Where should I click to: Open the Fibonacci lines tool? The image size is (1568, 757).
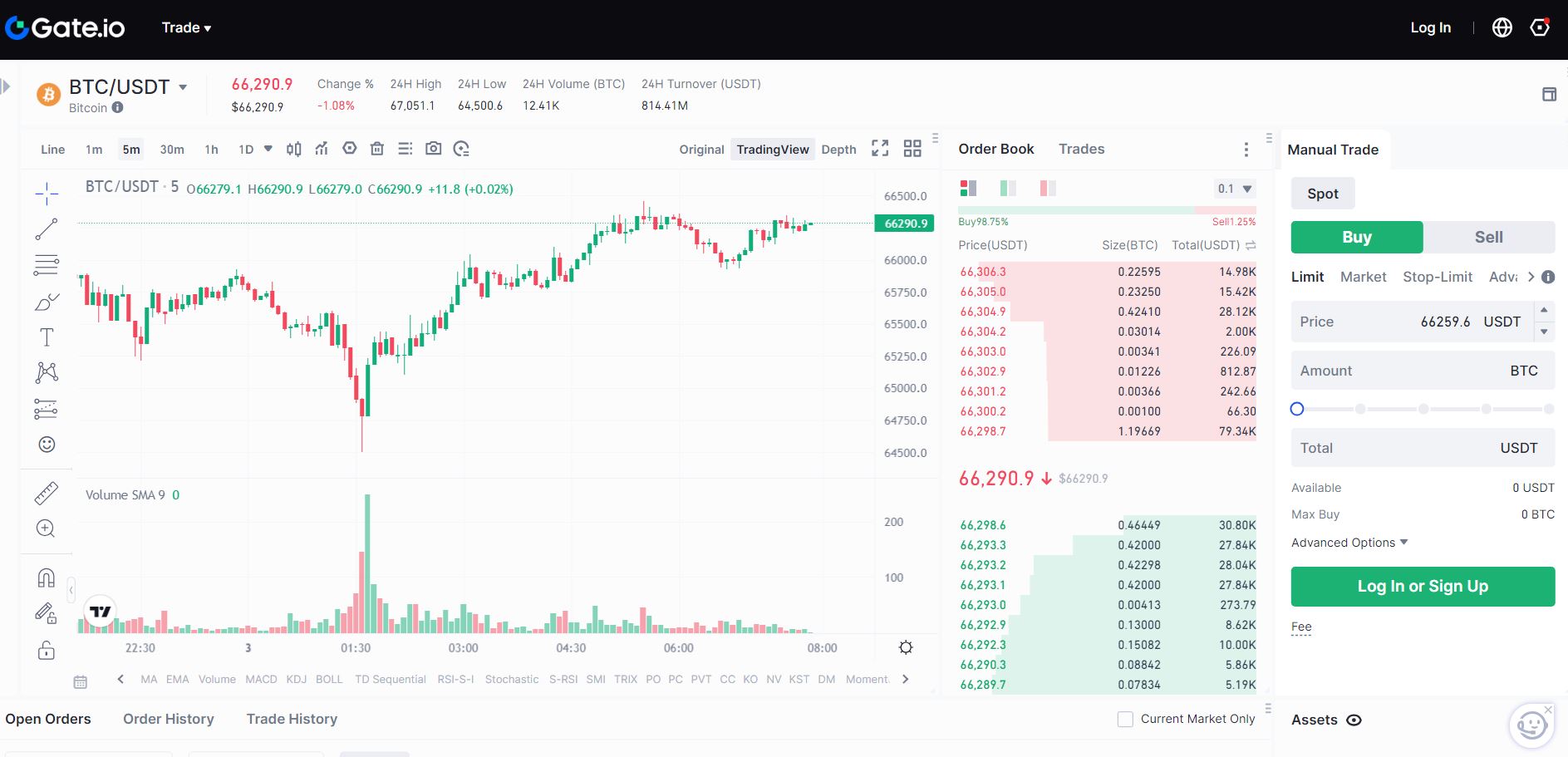[47, 265]
